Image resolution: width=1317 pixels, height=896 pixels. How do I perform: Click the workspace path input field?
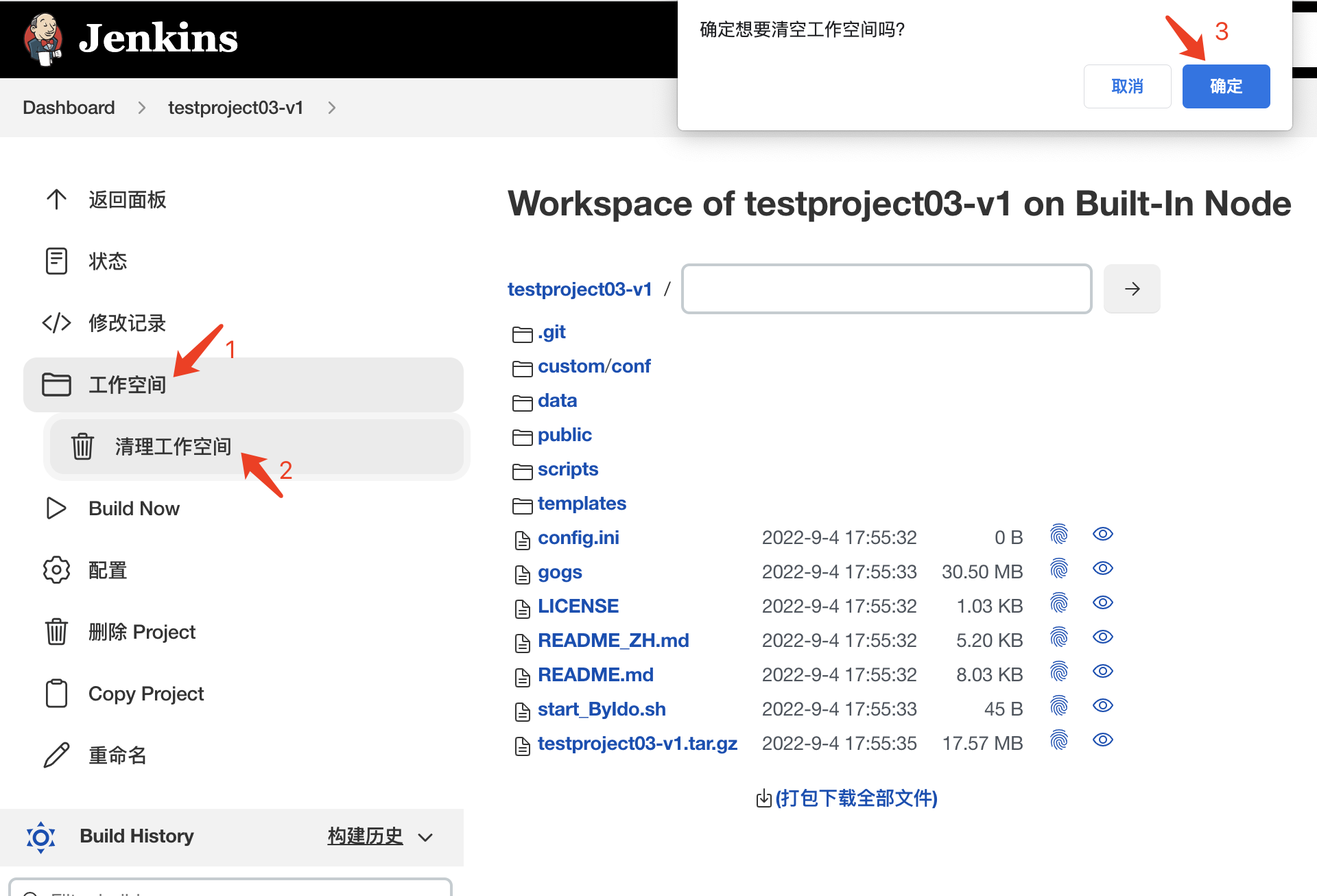886,289
